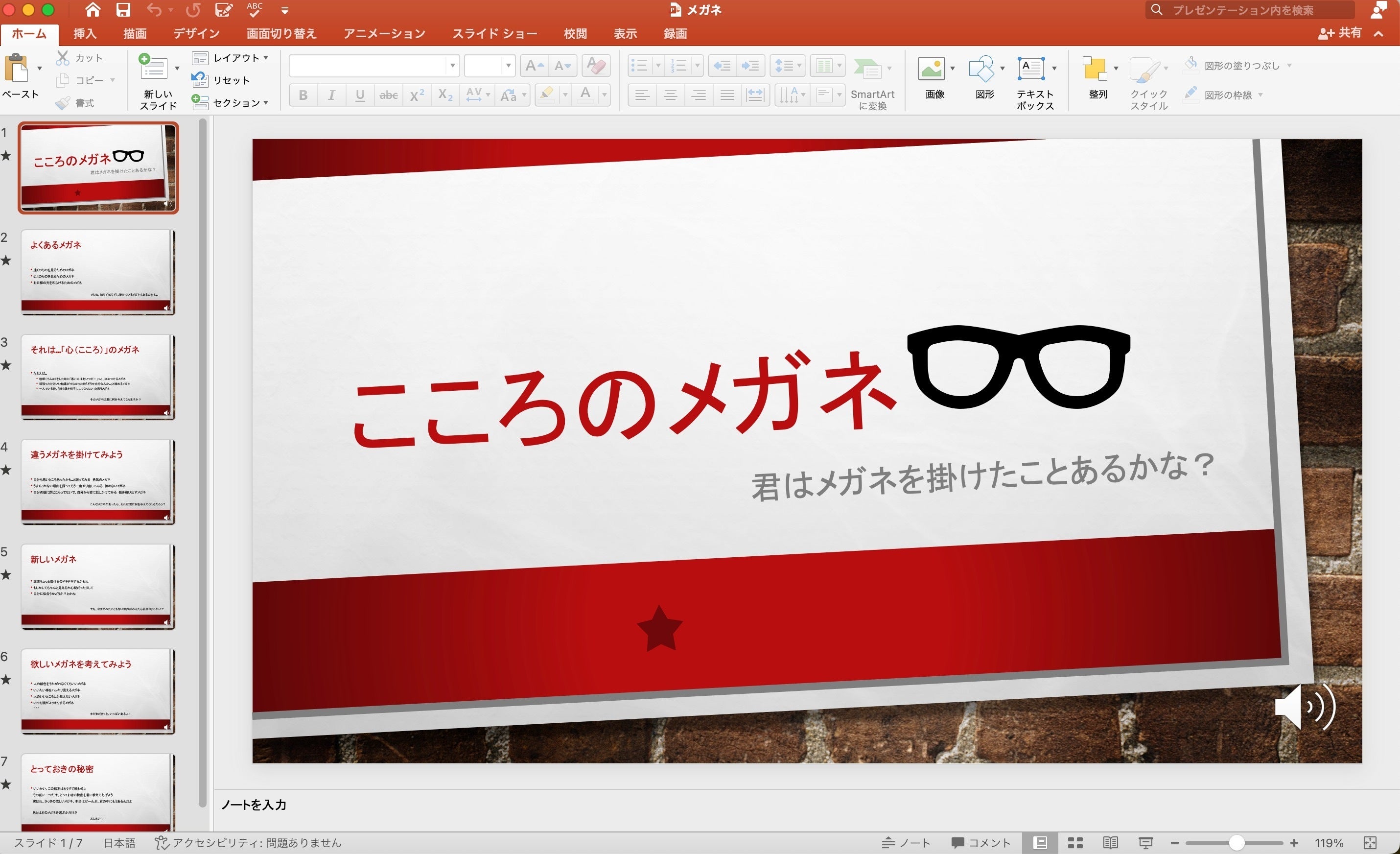1400x854 pixels.
Task: Open the font name combo box
Action: (374, 65)
